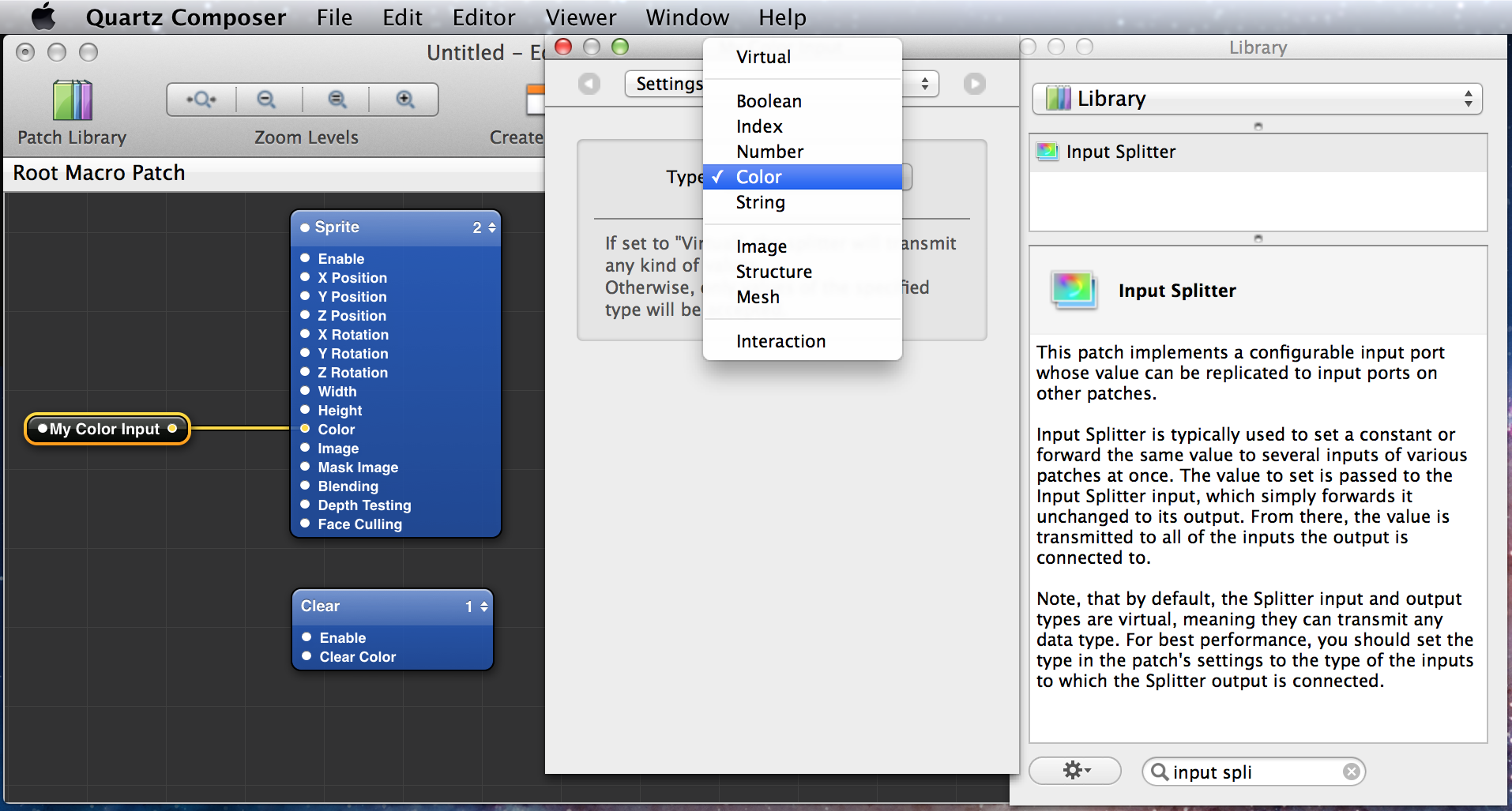Click the Sprite Blending input port

(305, 486)
